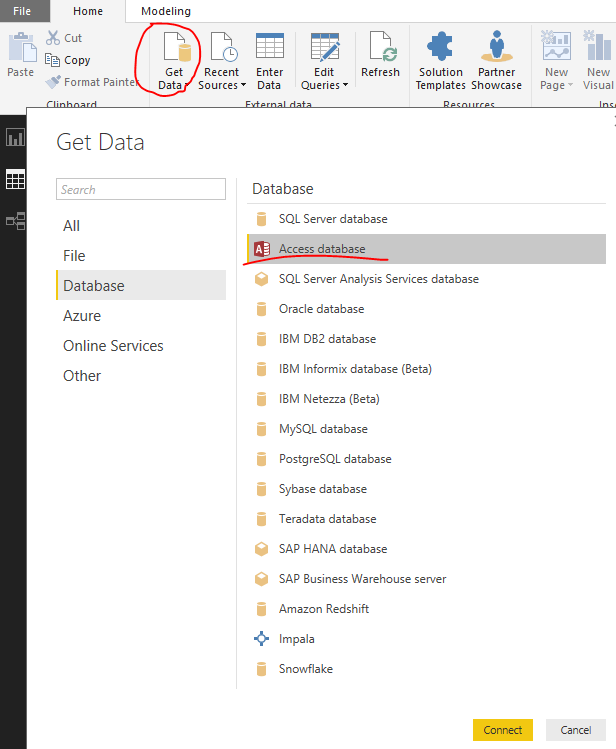Click Cut in the Clipboard group
This screenshot has height=749, width=616.
[64, 38]
